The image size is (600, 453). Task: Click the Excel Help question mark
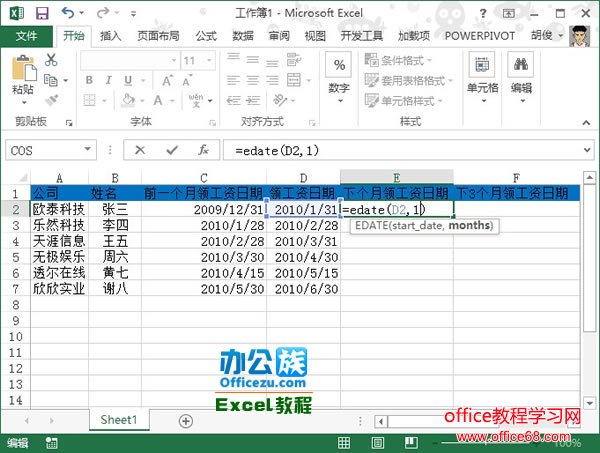483,14
